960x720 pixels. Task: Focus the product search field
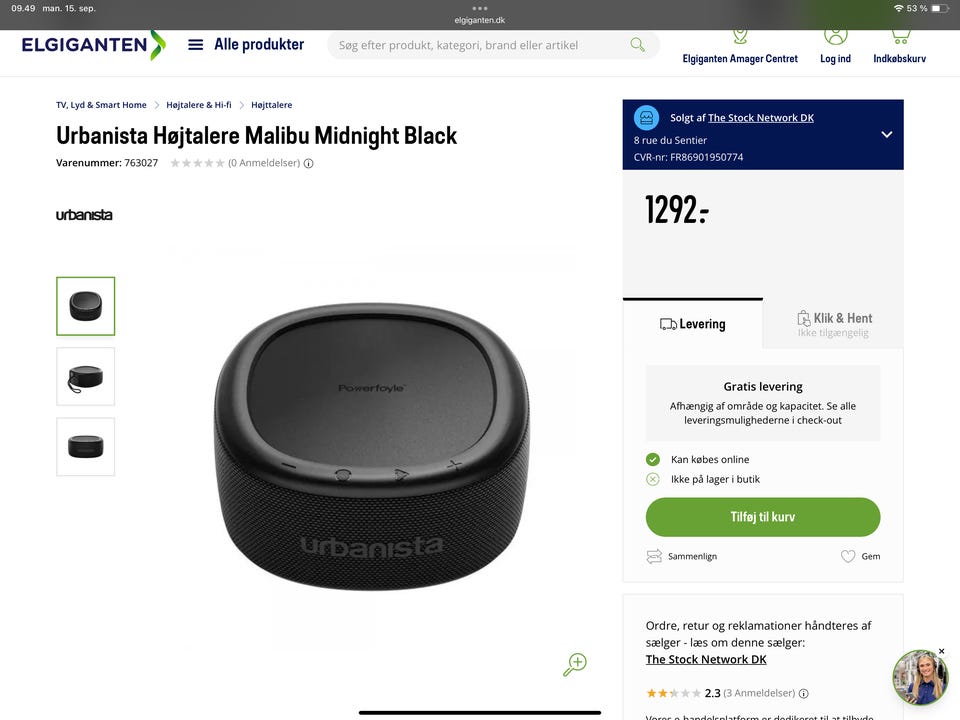[482, 45]
